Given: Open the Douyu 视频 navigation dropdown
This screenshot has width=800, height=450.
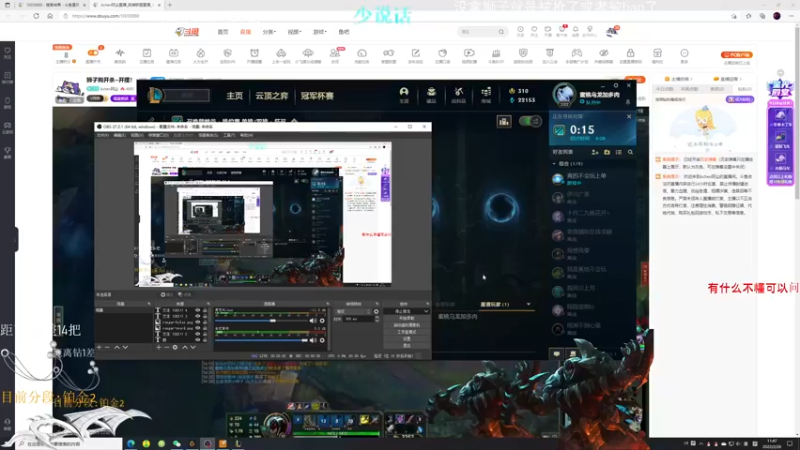Looking at the screenshot, I should 294,32.
